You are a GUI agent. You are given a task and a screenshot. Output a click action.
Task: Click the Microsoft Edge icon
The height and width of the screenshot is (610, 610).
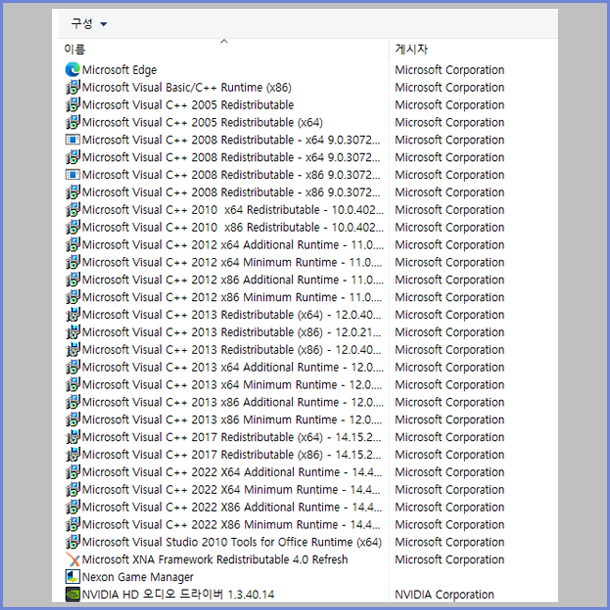point(73,70)
